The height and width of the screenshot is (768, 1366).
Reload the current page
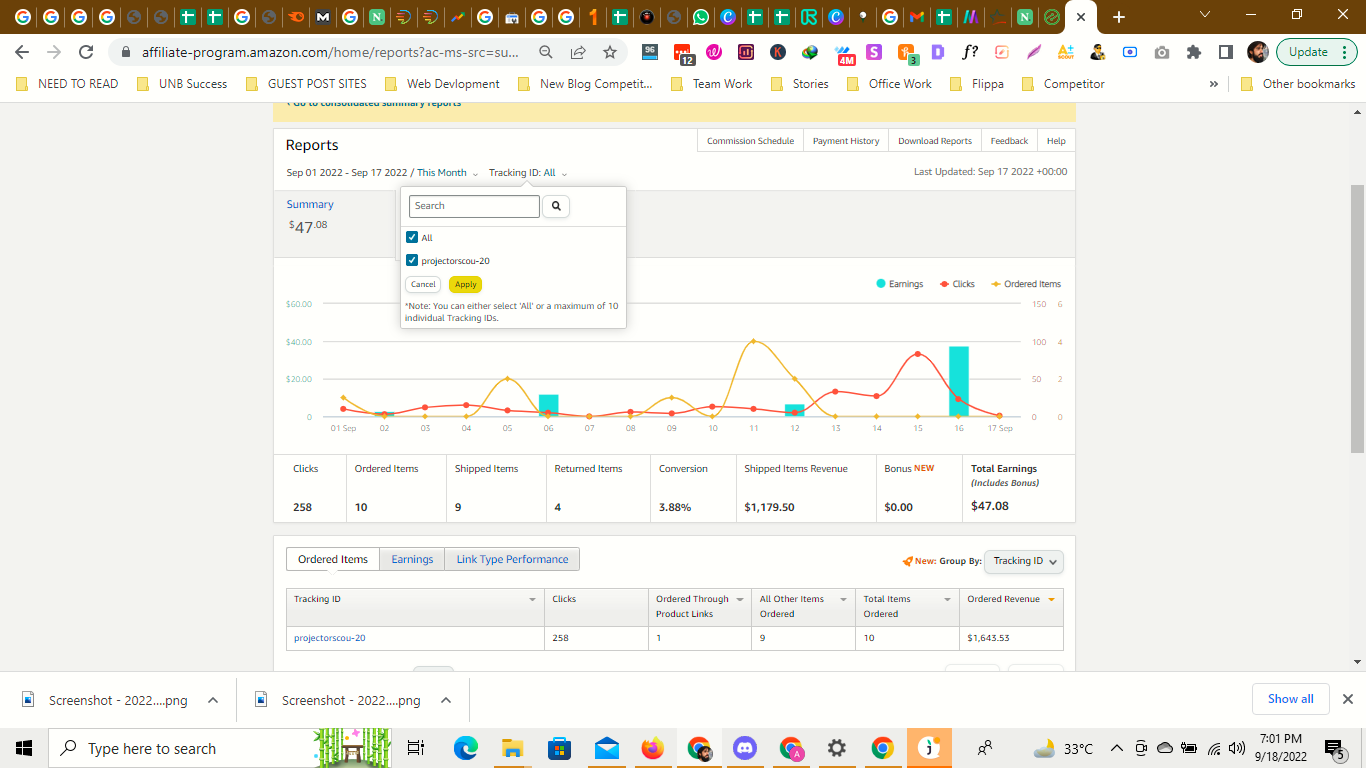click(x=86, y=52)
